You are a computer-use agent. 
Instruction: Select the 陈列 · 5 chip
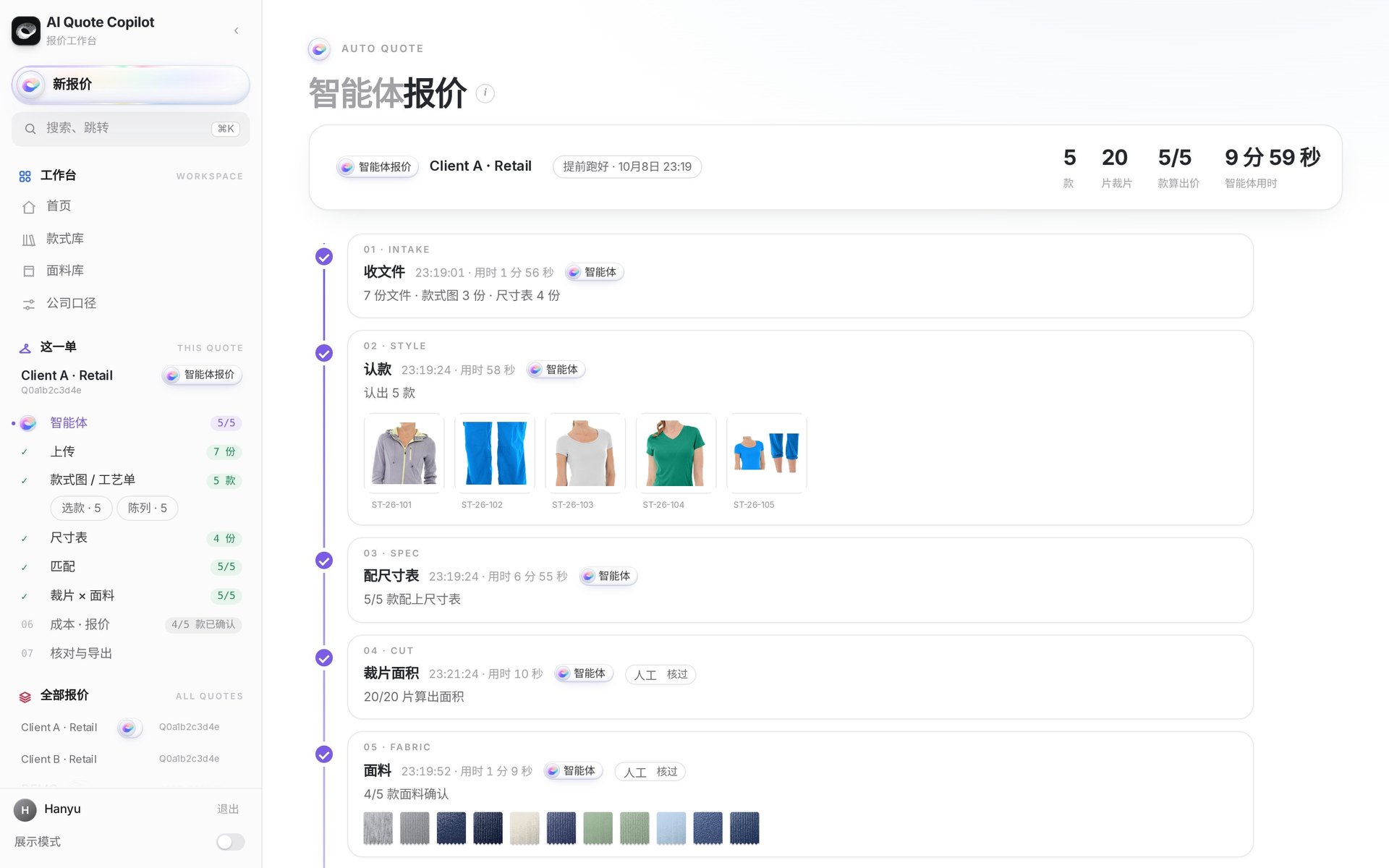coord(148,508)
